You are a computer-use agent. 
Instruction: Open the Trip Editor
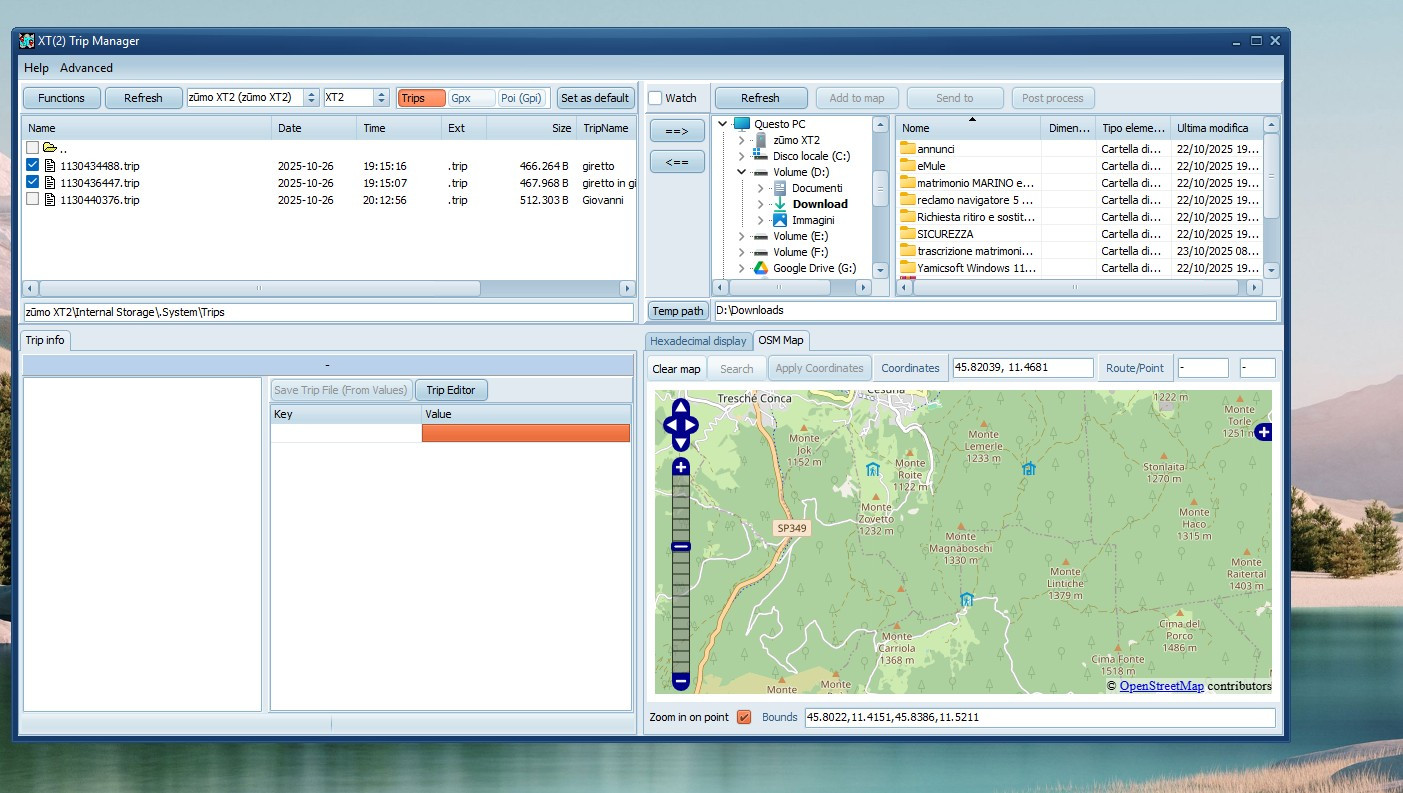[x=451, y=390]
